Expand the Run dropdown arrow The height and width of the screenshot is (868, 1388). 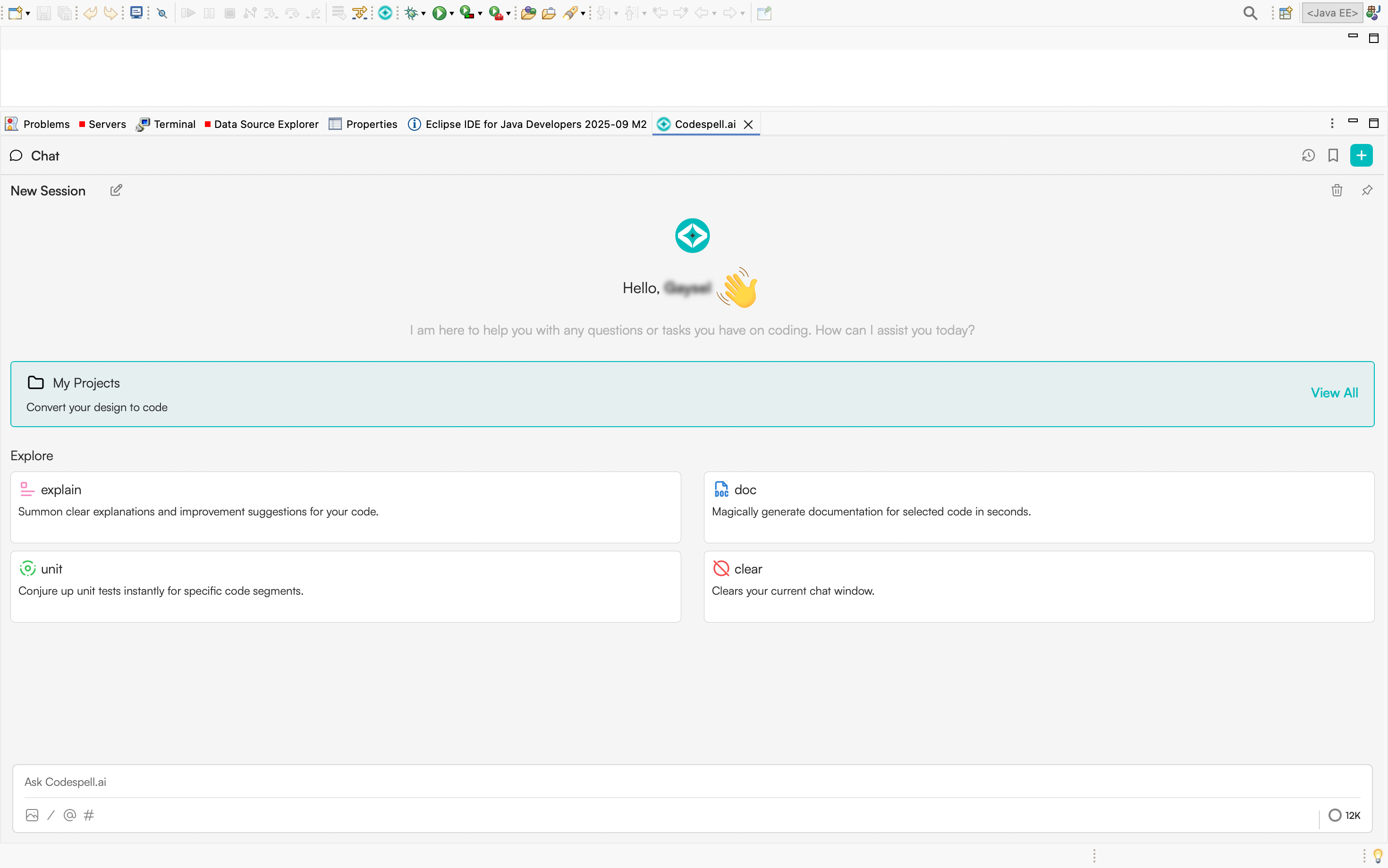pyautogui.click(x=452, y=14)
